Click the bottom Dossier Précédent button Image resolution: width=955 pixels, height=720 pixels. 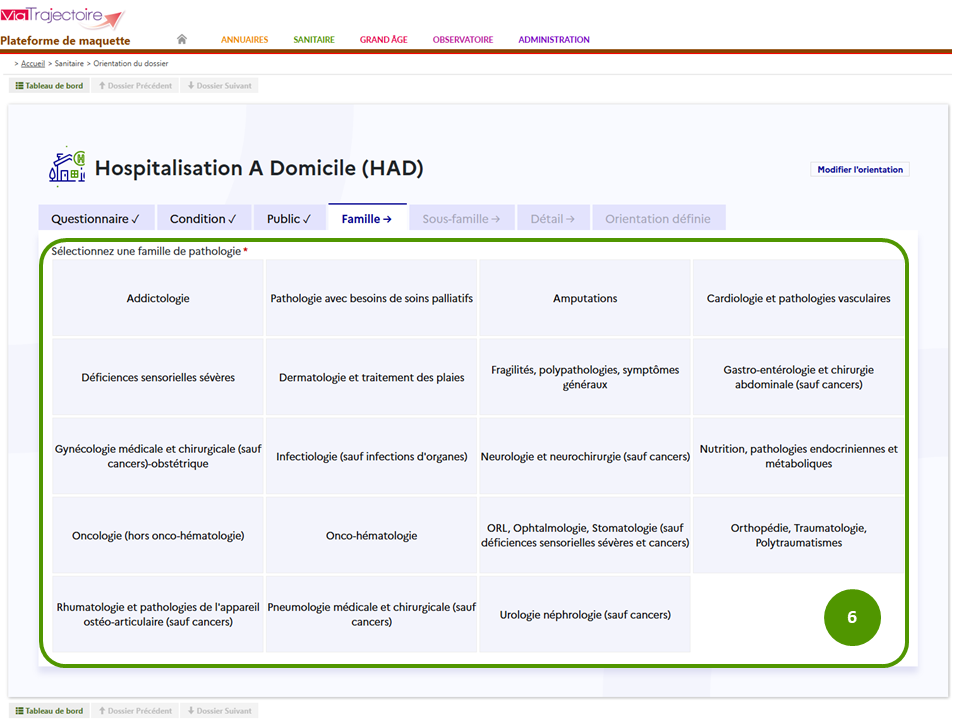135,711
